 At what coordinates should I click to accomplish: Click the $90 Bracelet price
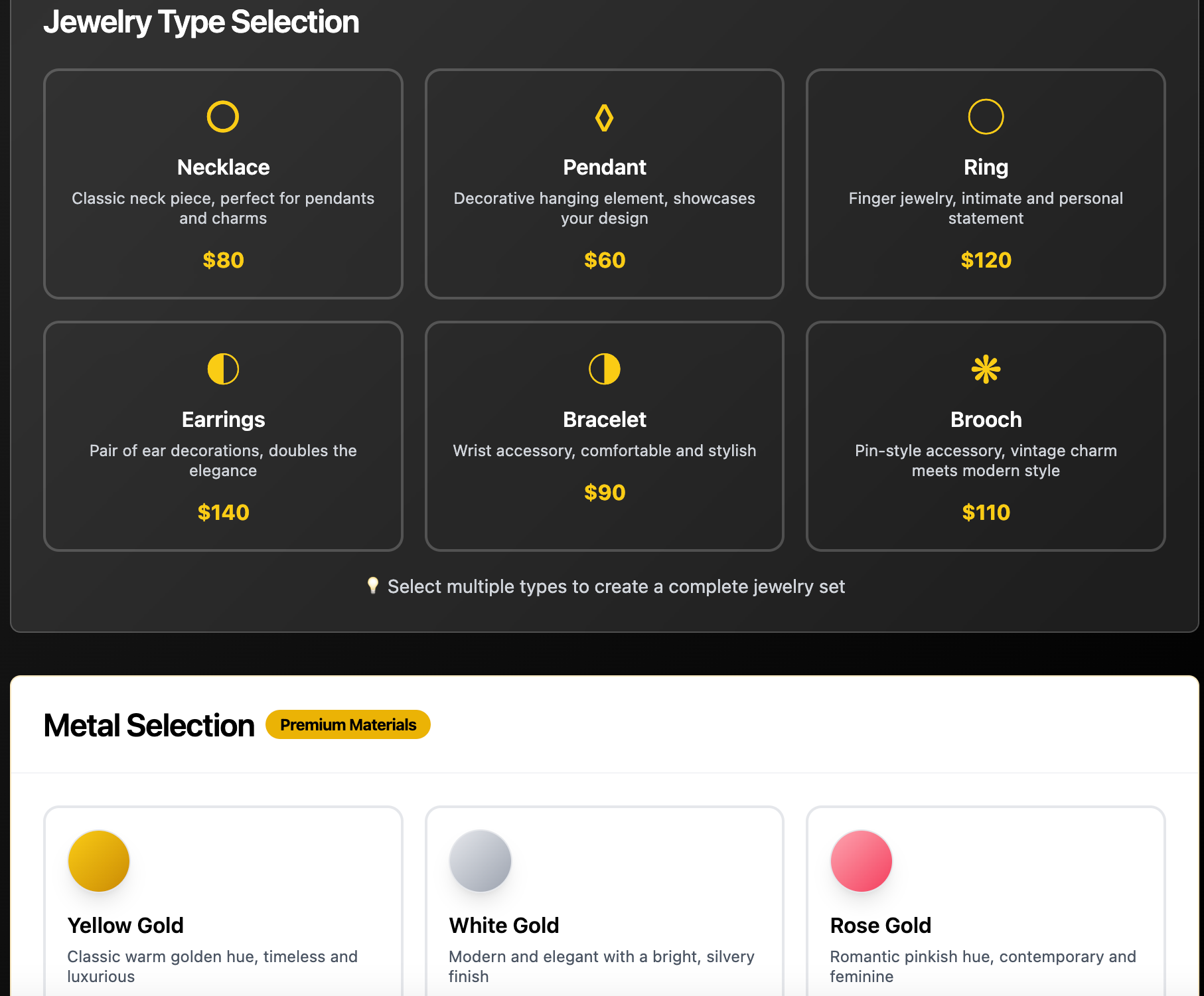(604, 493)
